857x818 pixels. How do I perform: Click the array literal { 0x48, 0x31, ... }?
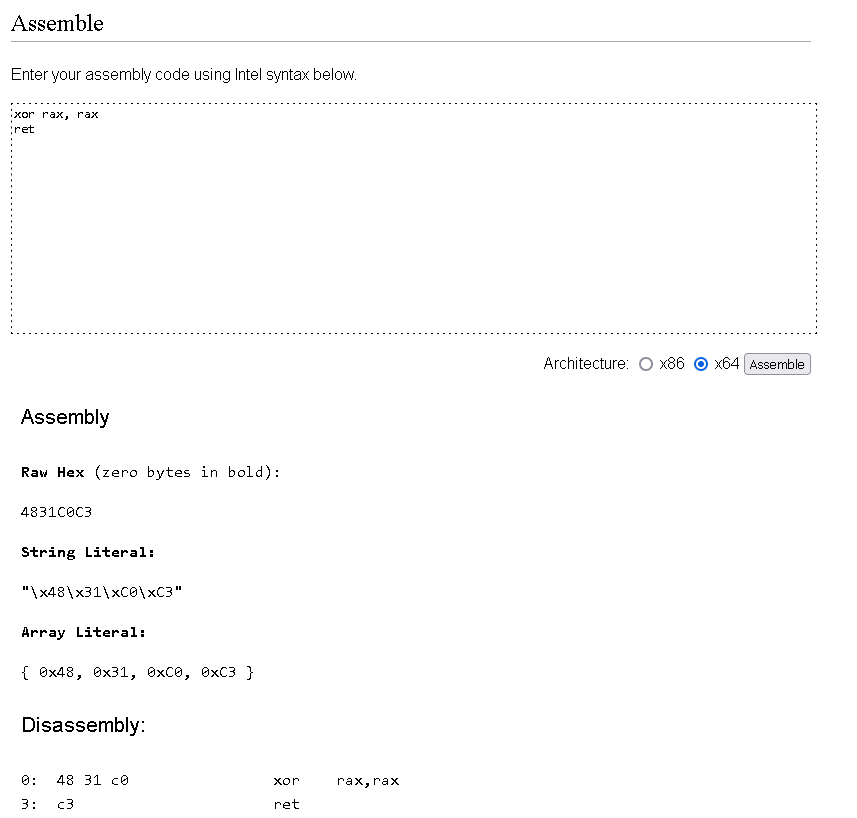pyautogui.click(x=137, y=672)
